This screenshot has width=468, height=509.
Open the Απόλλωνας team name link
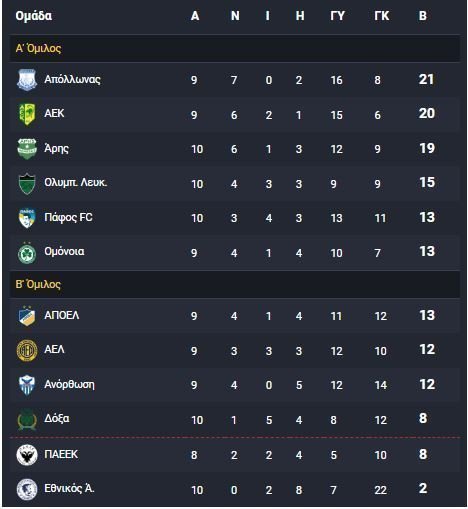72,80
